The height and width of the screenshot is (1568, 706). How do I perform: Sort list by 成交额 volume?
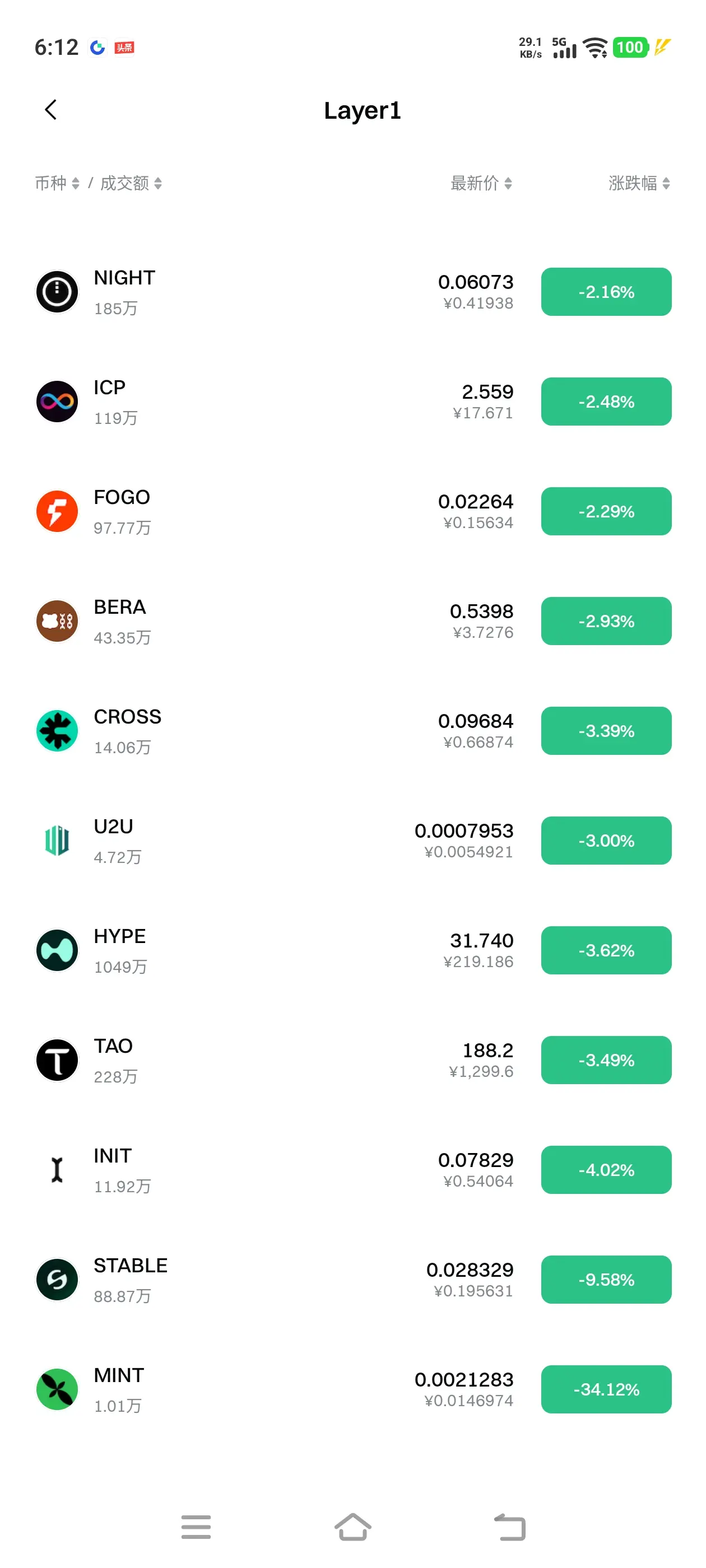tap(131, 183)
